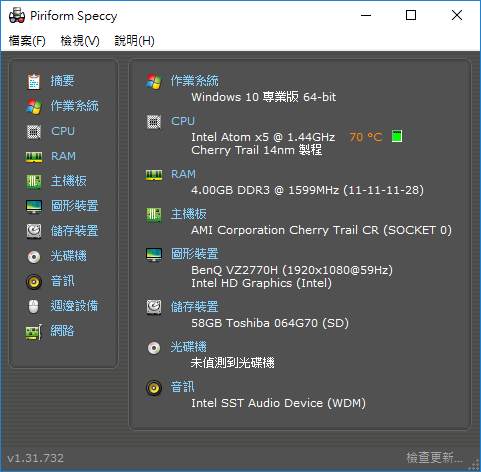
Task: Click the monitor icon in summary pane
Action: click(x=154, y=255)
